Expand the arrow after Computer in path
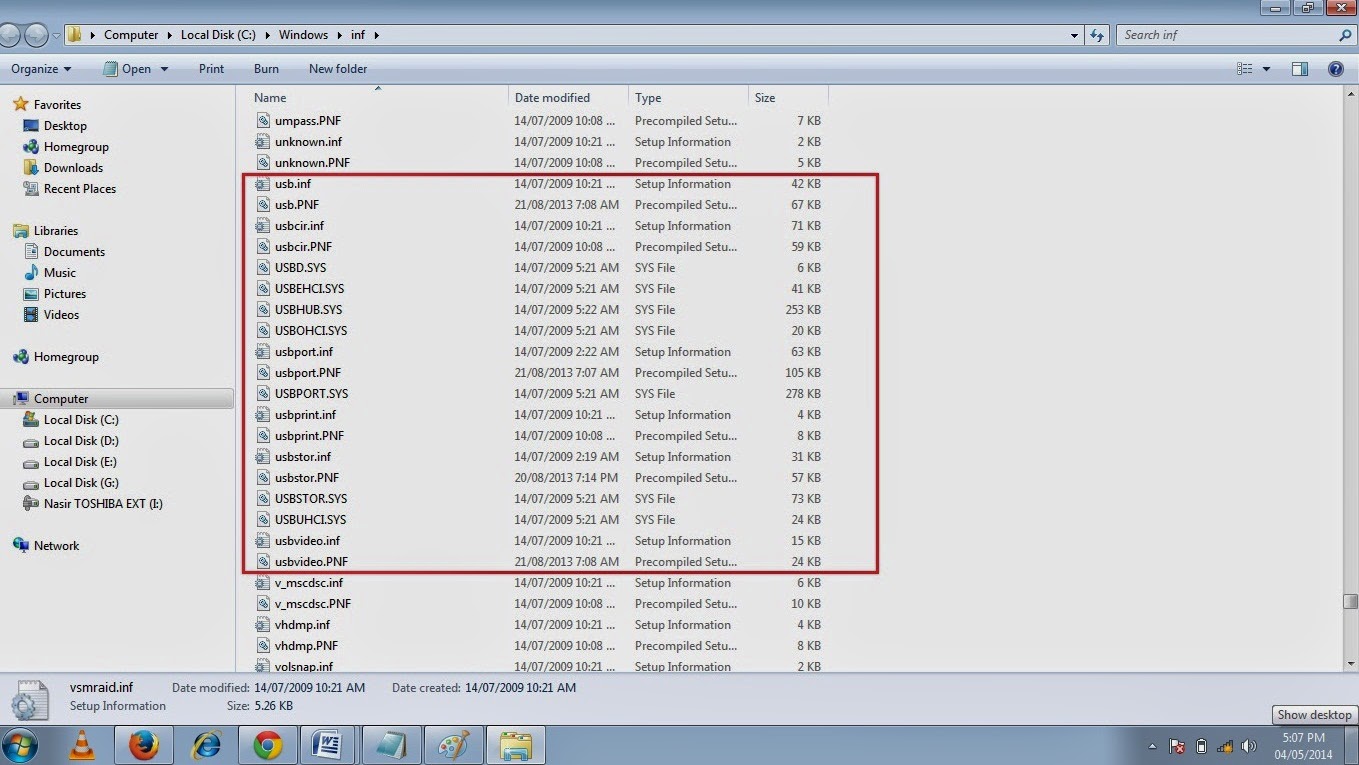The image size is (1359, 765). tap(169, 35)
